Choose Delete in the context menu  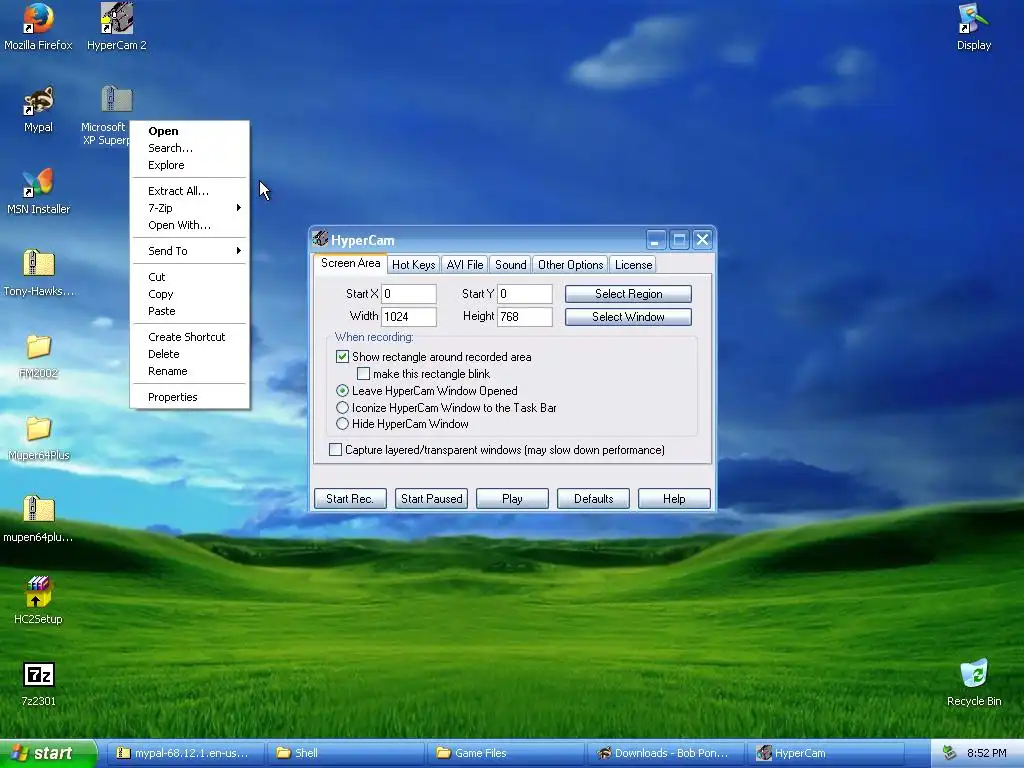[189, 354]
